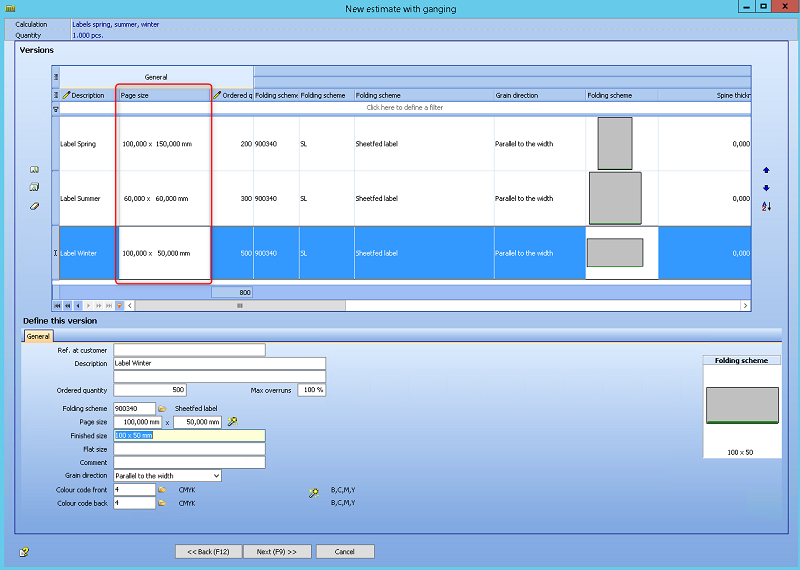Click the wand icon next to Page size
The height and width of the screenshot is (570, 800).
(x=232, y=422)
